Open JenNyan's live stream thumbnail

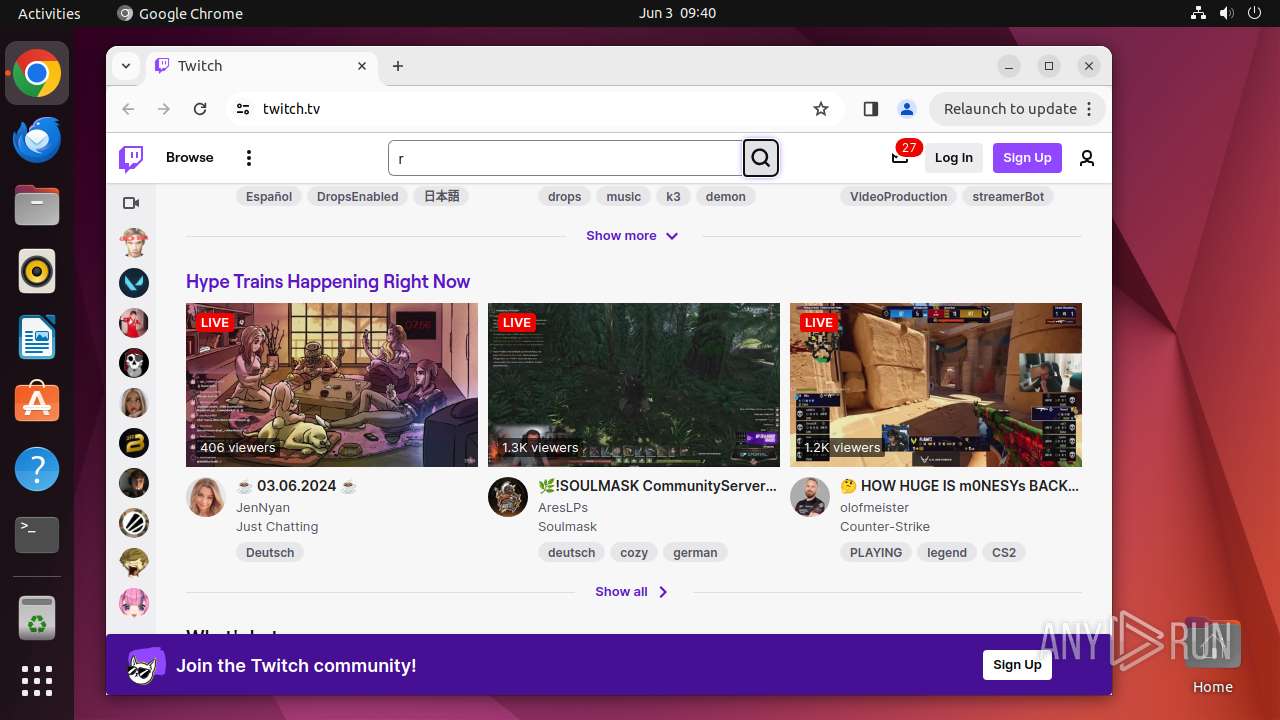point(332,385)
